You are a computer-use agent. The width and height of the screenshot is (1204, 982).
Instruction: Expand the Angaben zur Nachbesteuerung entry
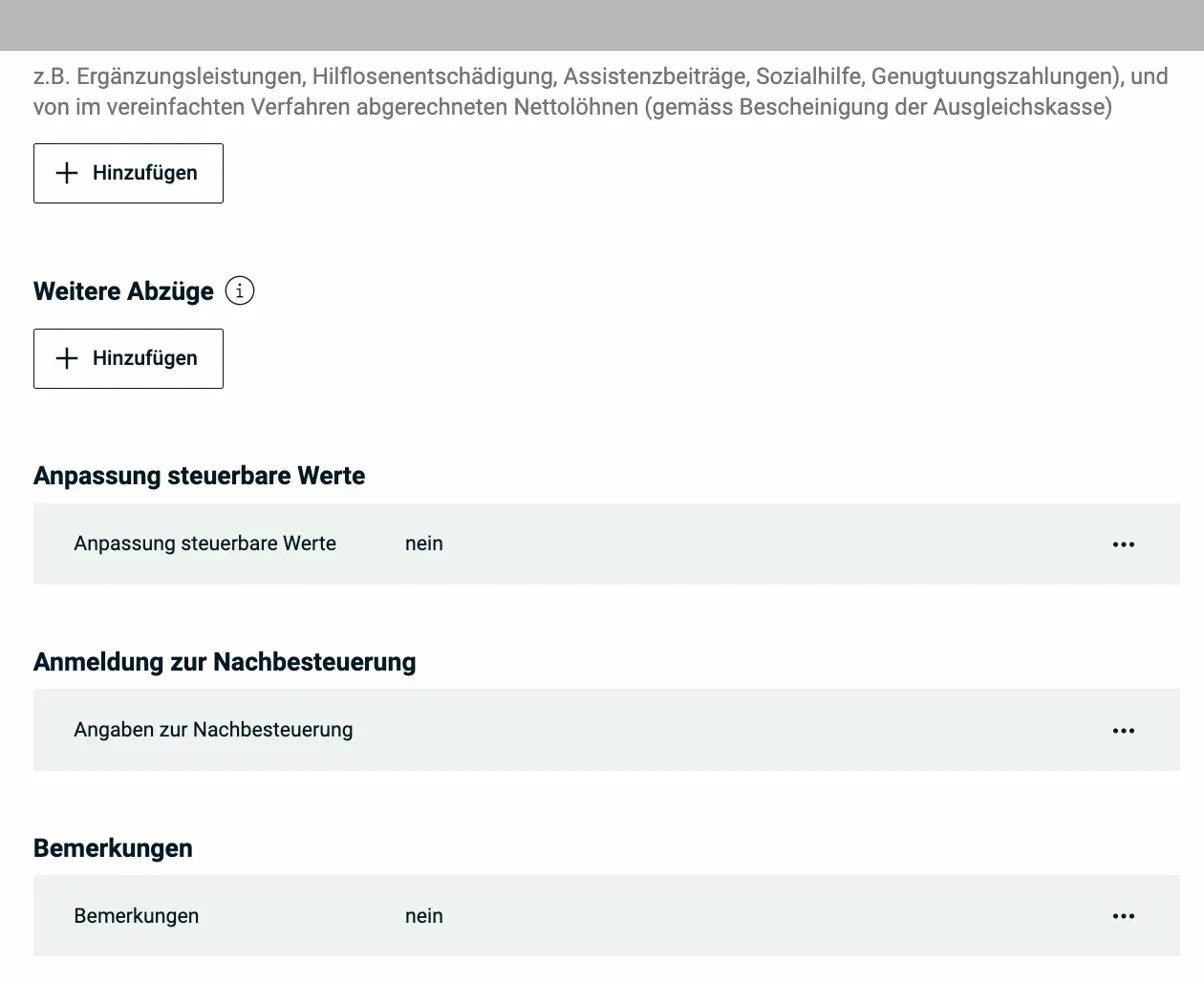point(600,730)
